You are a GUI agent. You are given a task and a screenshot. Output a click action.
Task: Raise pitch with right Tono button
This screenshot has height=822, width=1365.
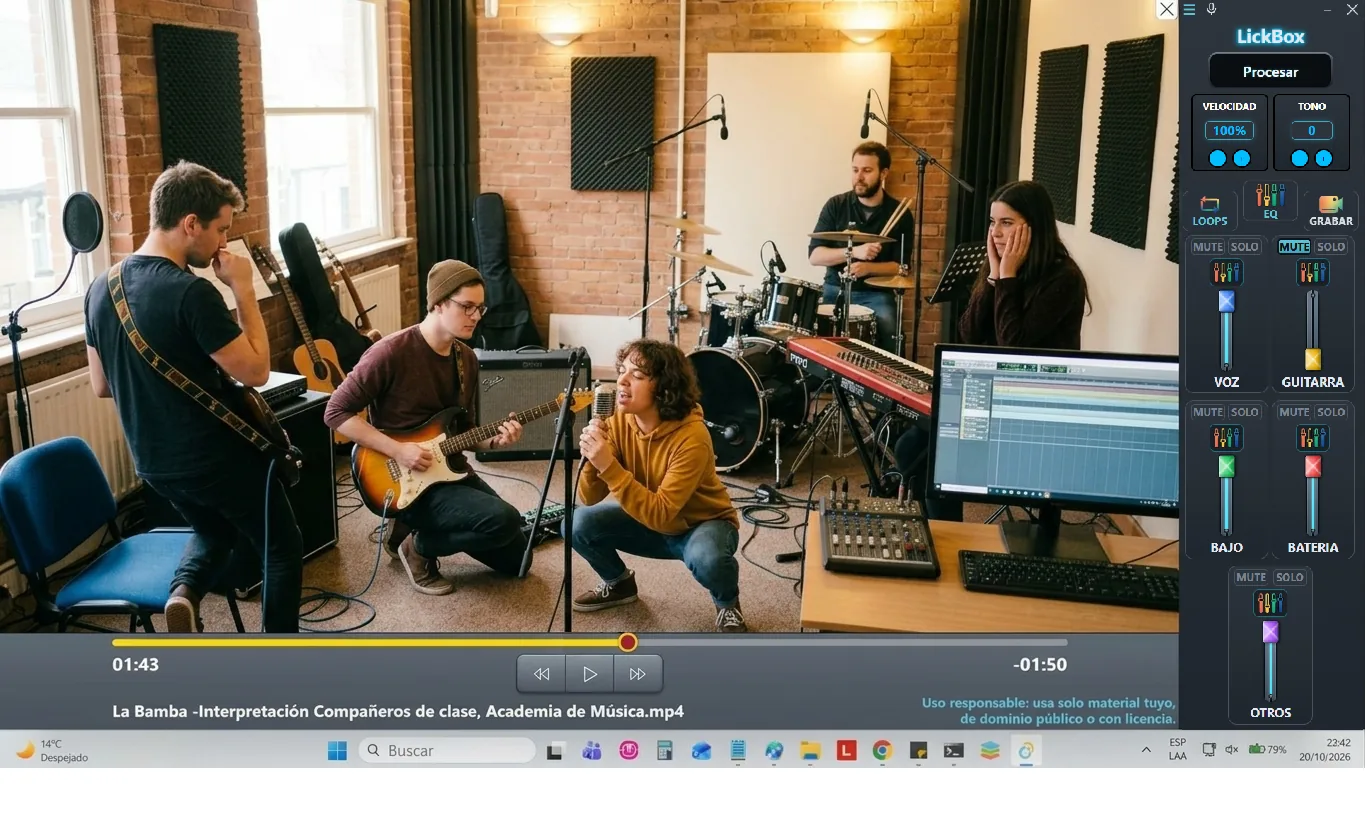click(x=1324, y=158)
